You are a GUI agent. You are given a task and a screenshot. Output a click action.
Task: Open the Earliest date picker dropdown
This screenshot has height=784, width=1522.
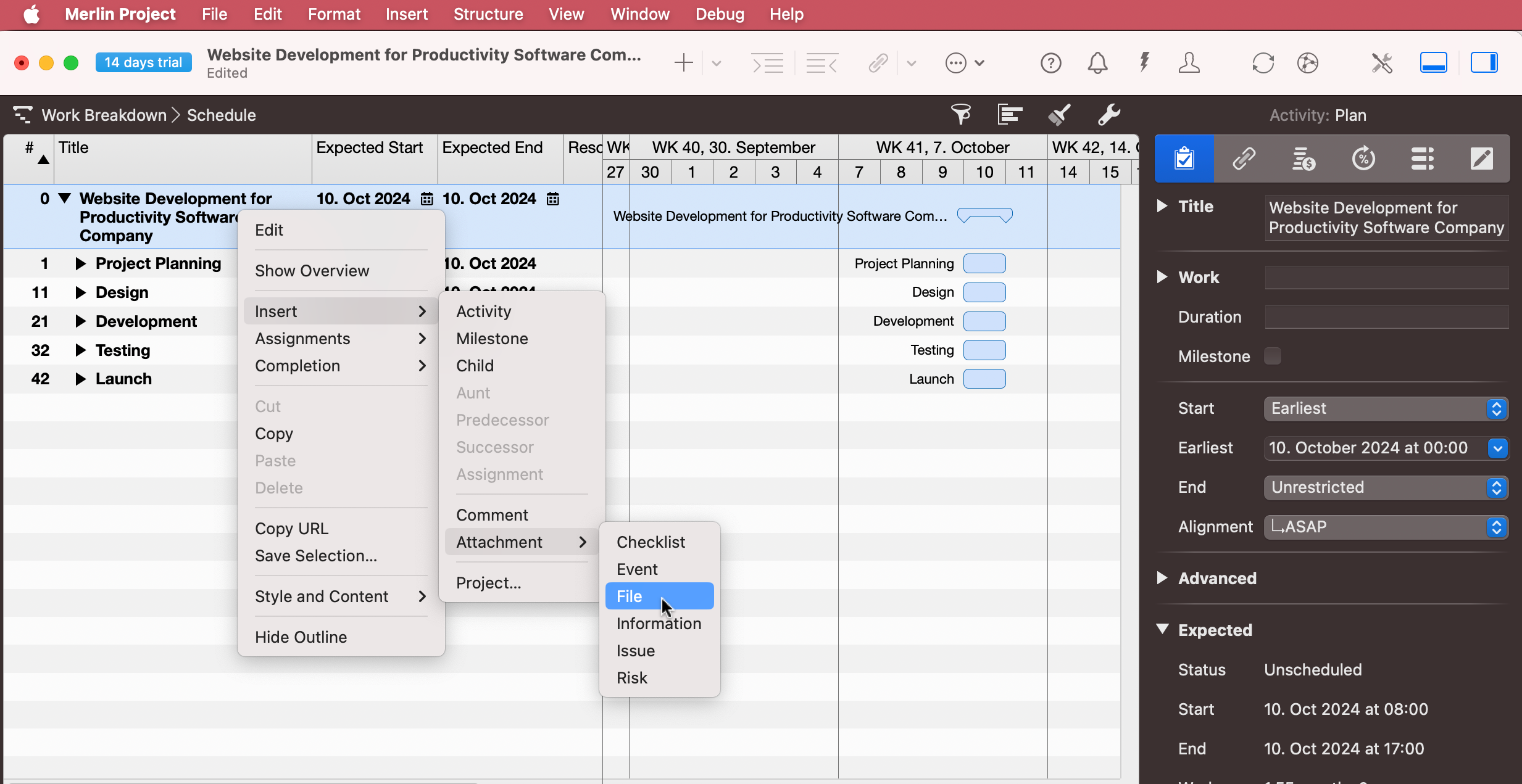(1498, 448)
